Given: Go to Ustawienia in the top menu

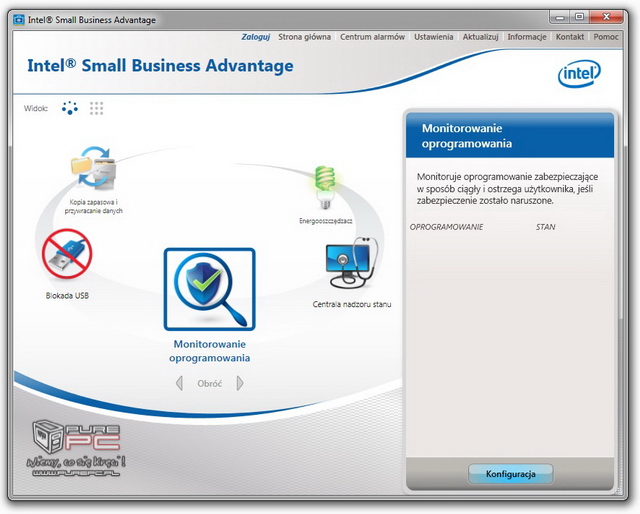Looking at the screenshot, I should tap(433, 37).
